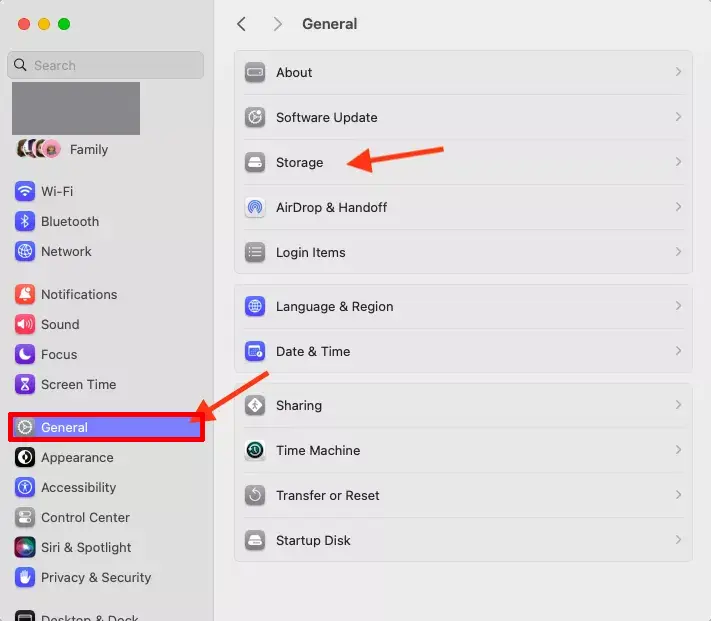Open the Family sidebar label

click(x=89, y=150)
